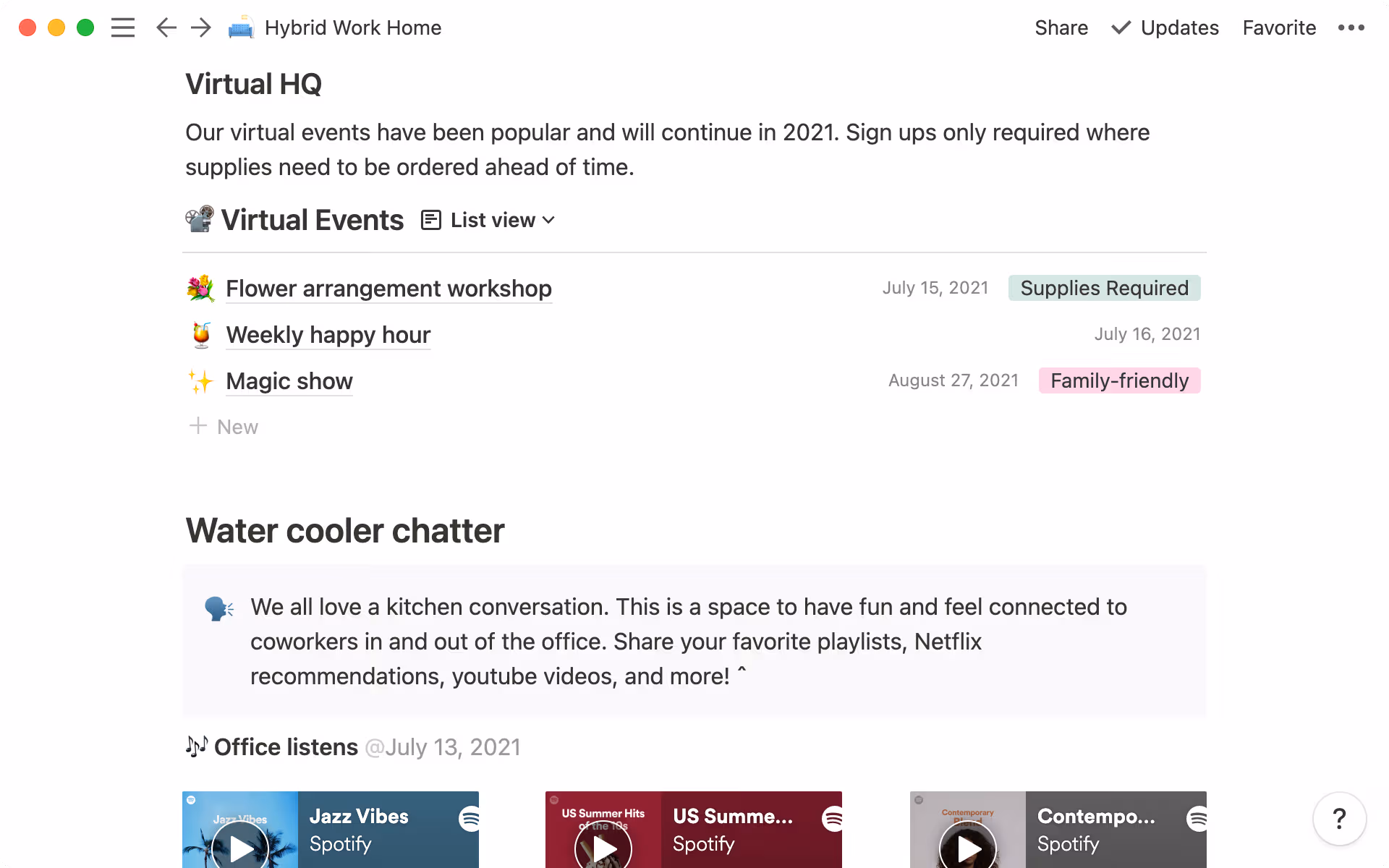Click the Spotify logo on Jazz Vibes
This screenshot has width=1389, height=868.
click(x=470, y=819)
